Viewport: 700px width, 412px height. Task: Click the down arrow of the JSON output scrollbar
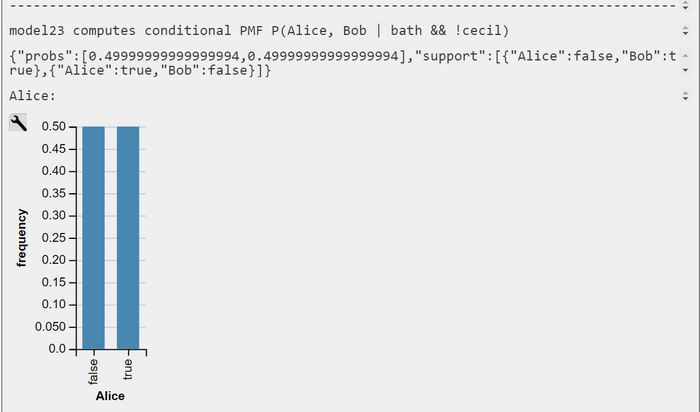(685, 71)
